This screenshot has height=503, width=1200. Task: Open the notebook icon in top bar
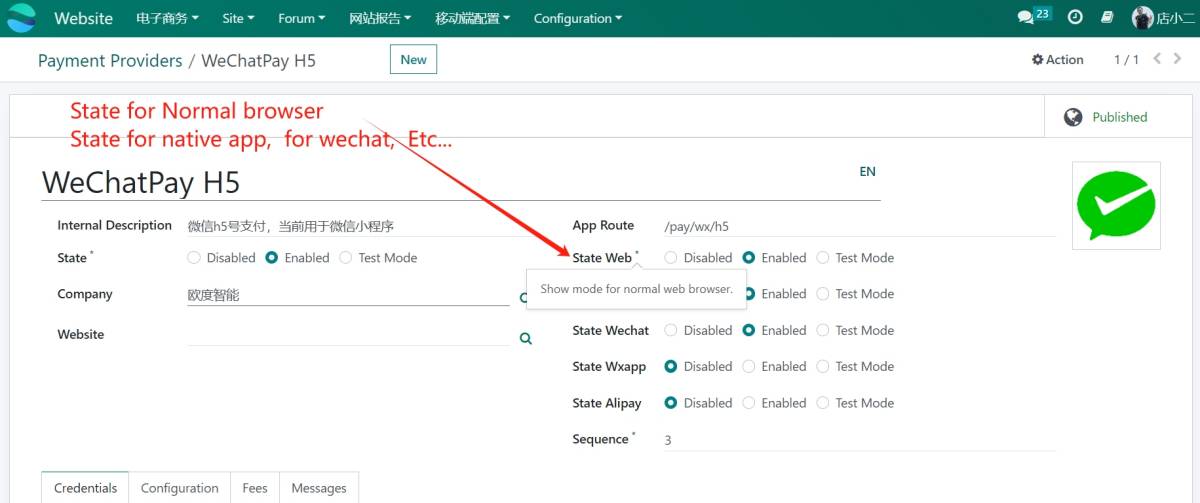[x=1107, y=18]
